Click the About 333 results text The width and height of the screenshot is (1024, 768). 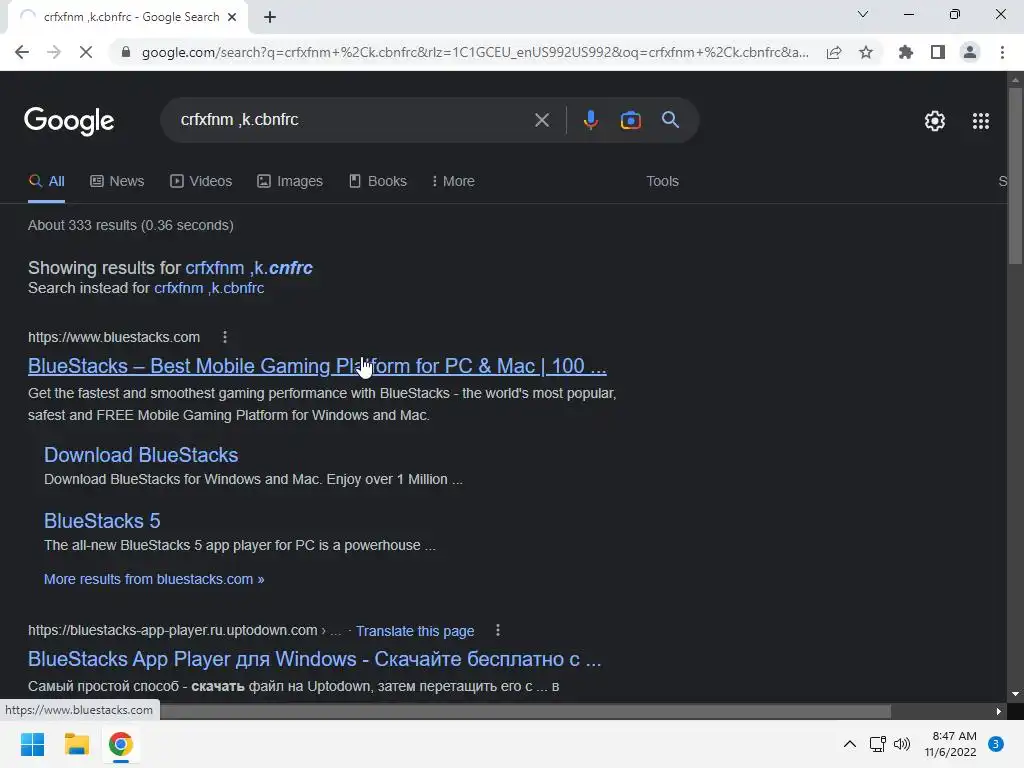coord(131,225)
